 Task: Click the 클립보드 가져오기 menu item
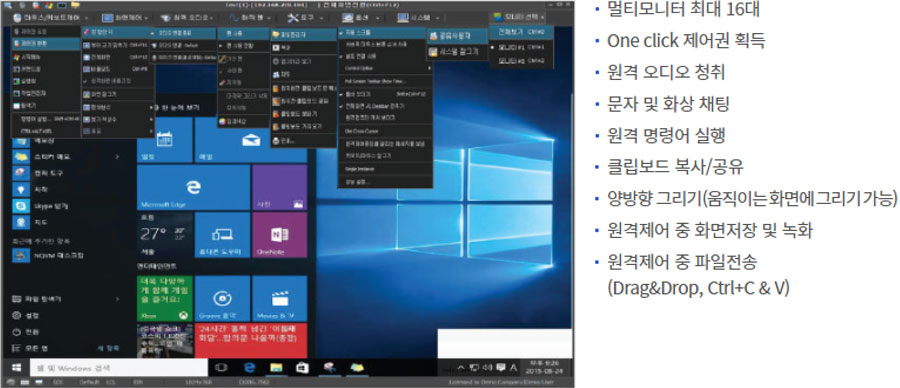pos(303,126)
